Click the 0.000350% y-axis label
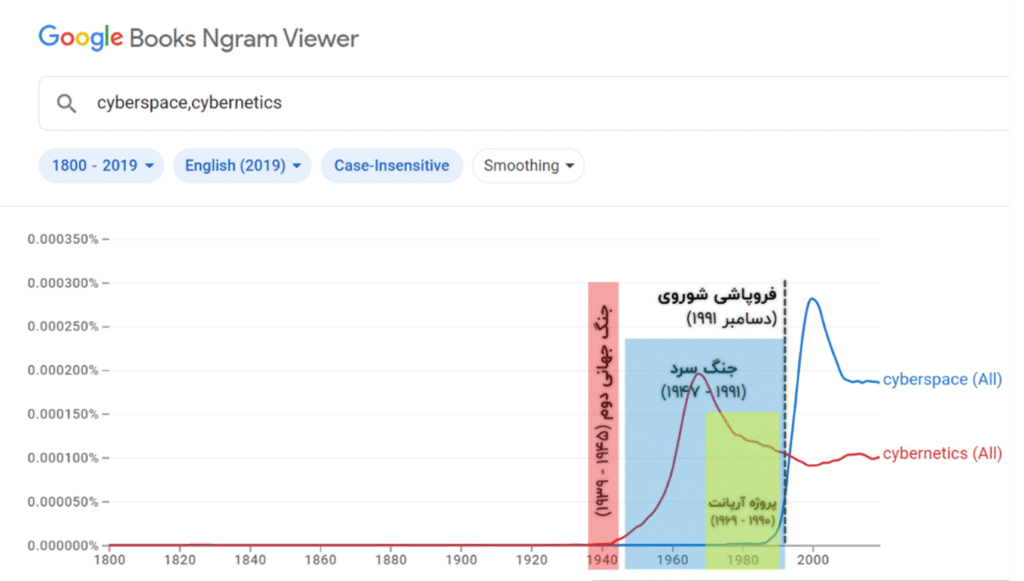Screen dimensions: 1024x581 click(x=63, y=240)
